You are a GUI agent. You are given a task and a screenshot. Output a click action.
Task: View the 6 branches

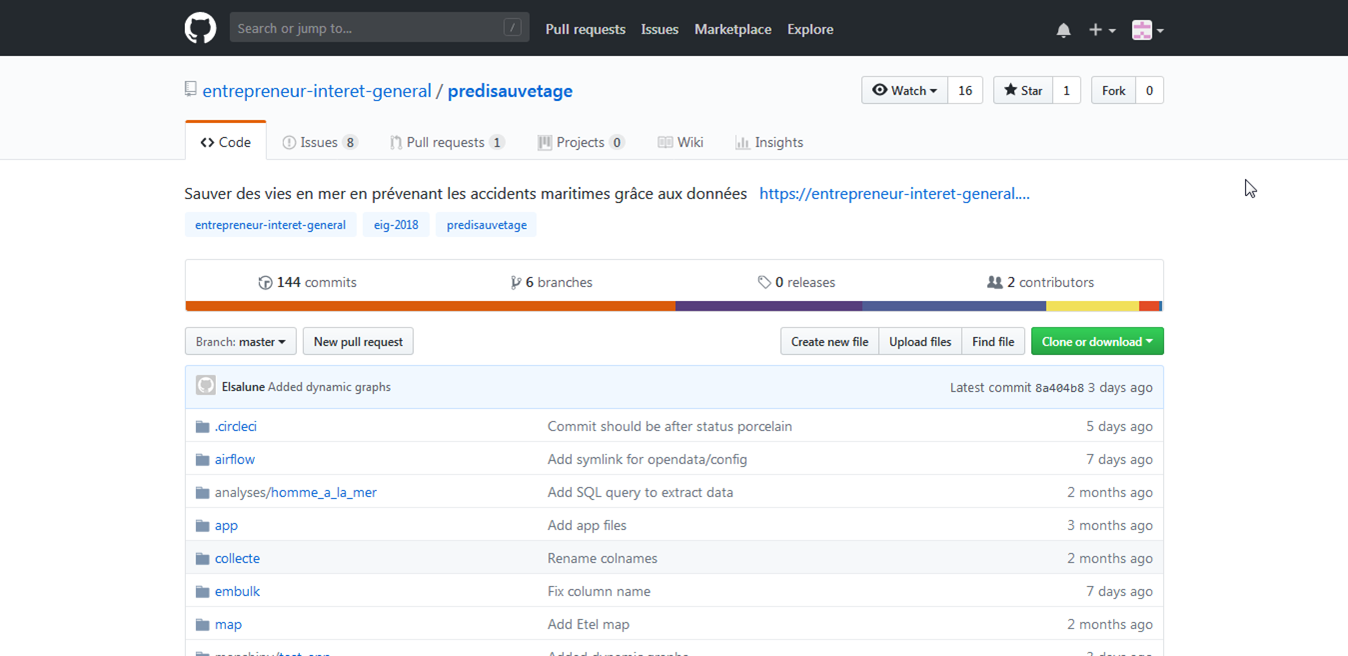551,282
